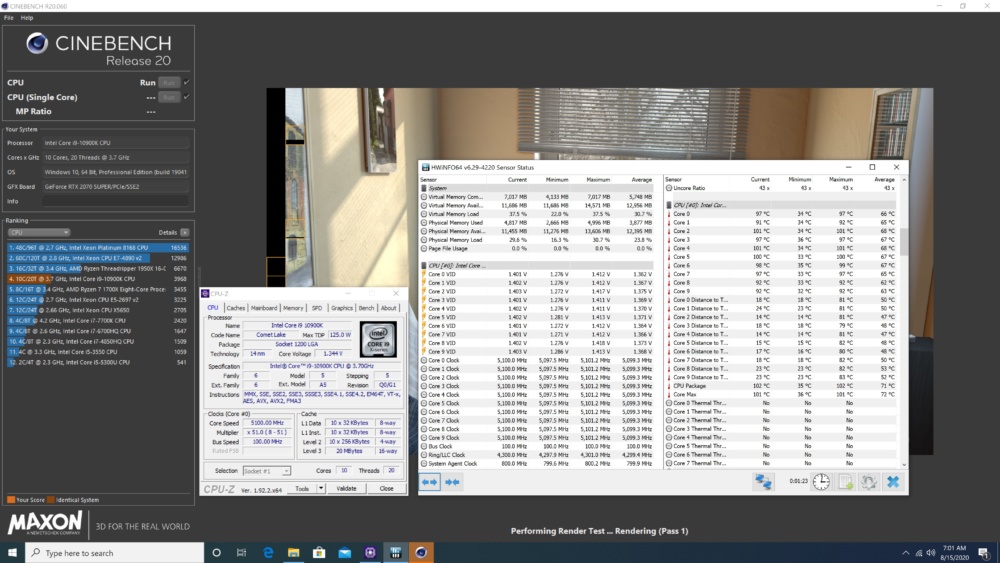The image size is (1000, 563).
Task: Click scroll down arrow in HWiNFO list
Action: tap(904, 465)
